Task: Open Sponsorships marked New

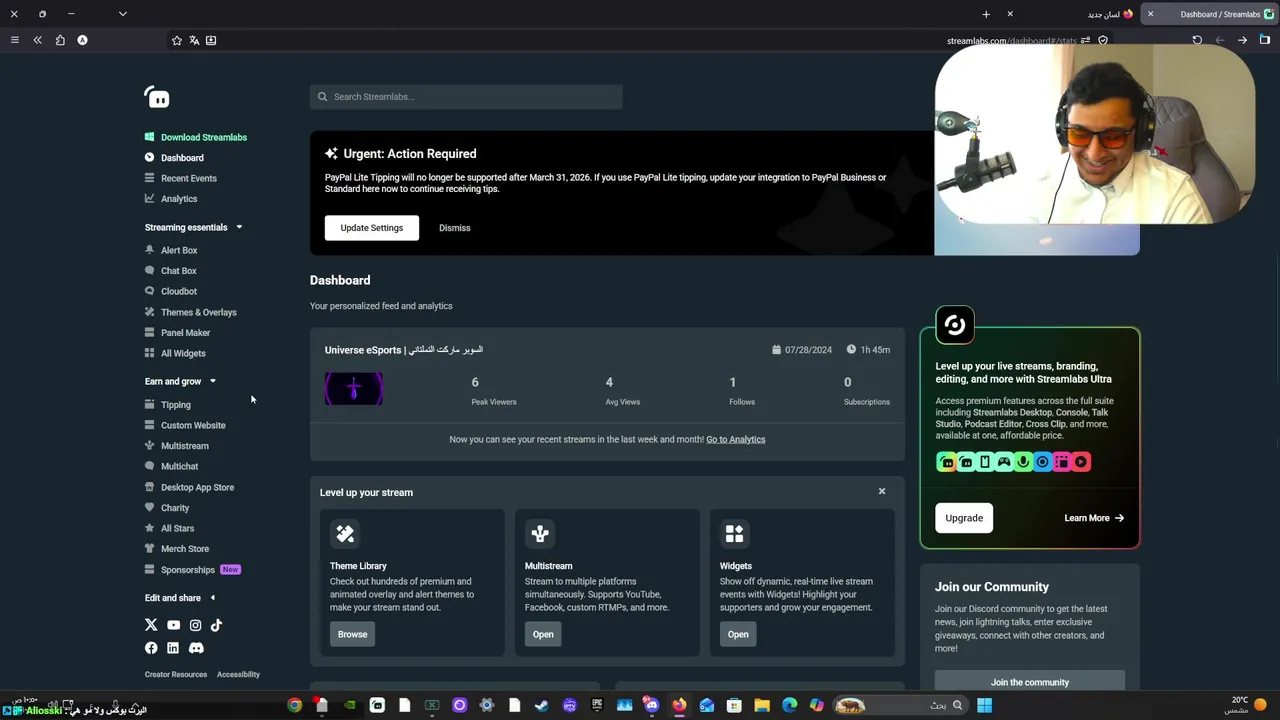Action: (193, 570)
